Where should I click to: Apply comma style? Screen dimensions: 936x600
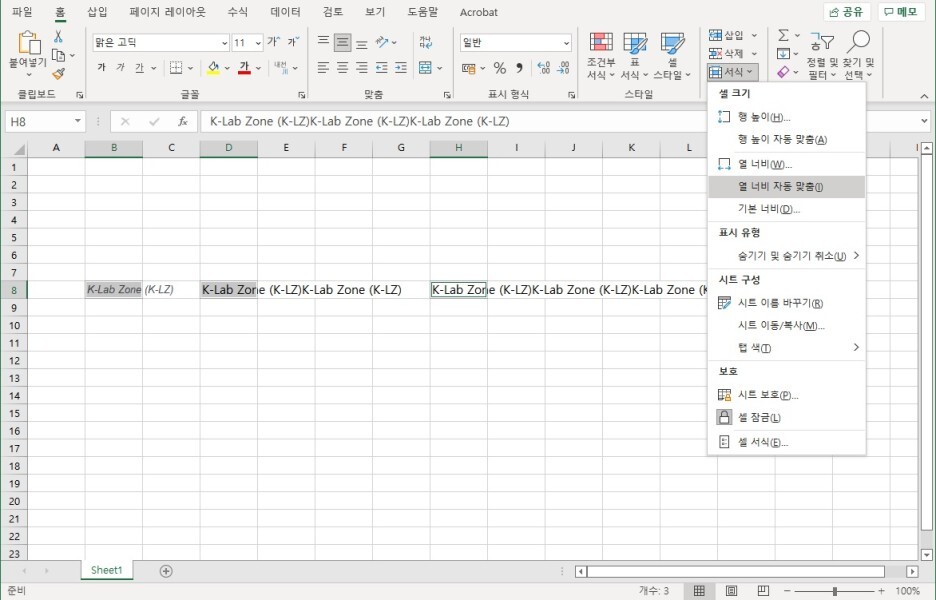click(519, 68)
